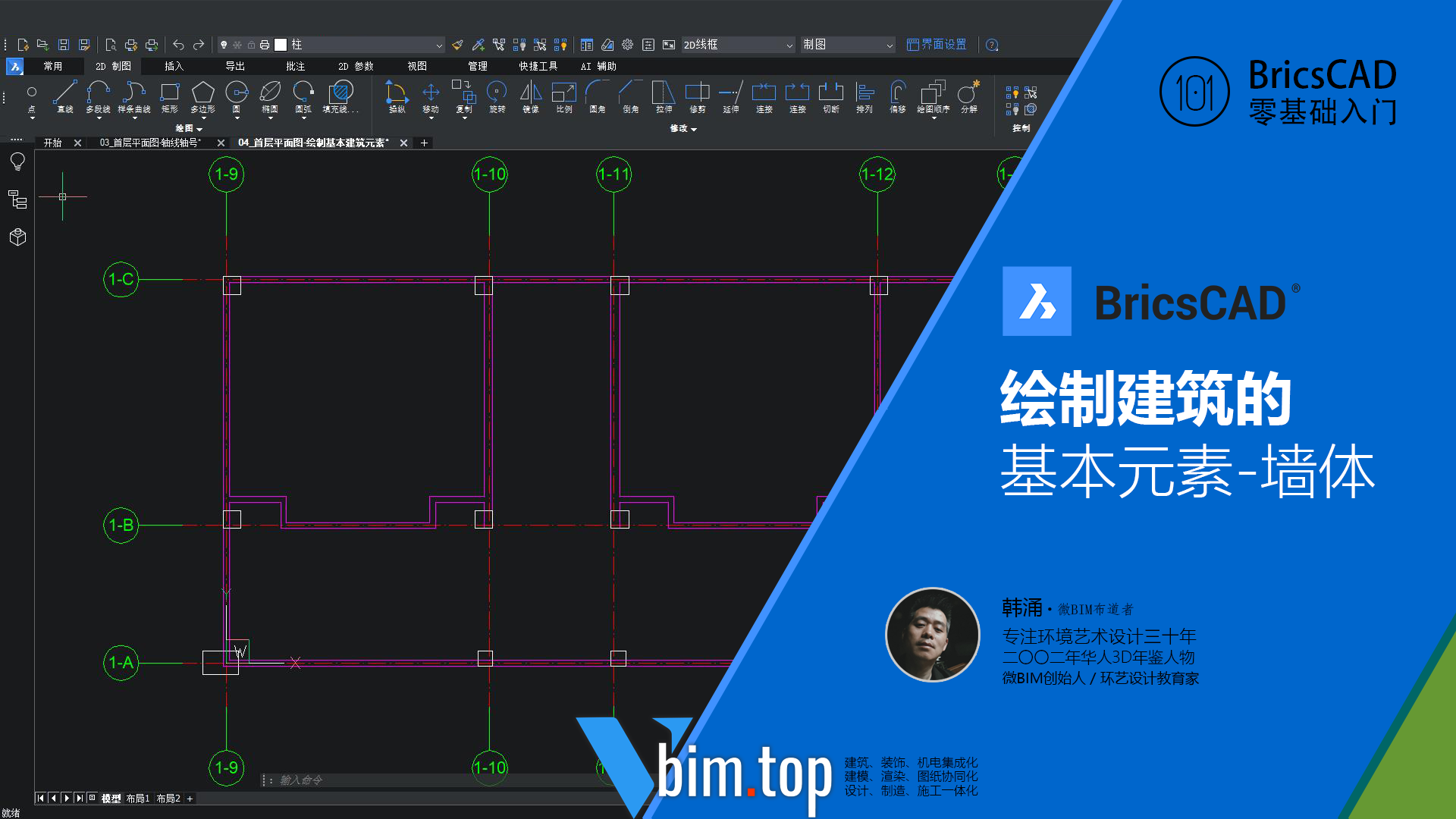Toggle layer on/off lightbulb in layer bar

click(x=224, y=45)
